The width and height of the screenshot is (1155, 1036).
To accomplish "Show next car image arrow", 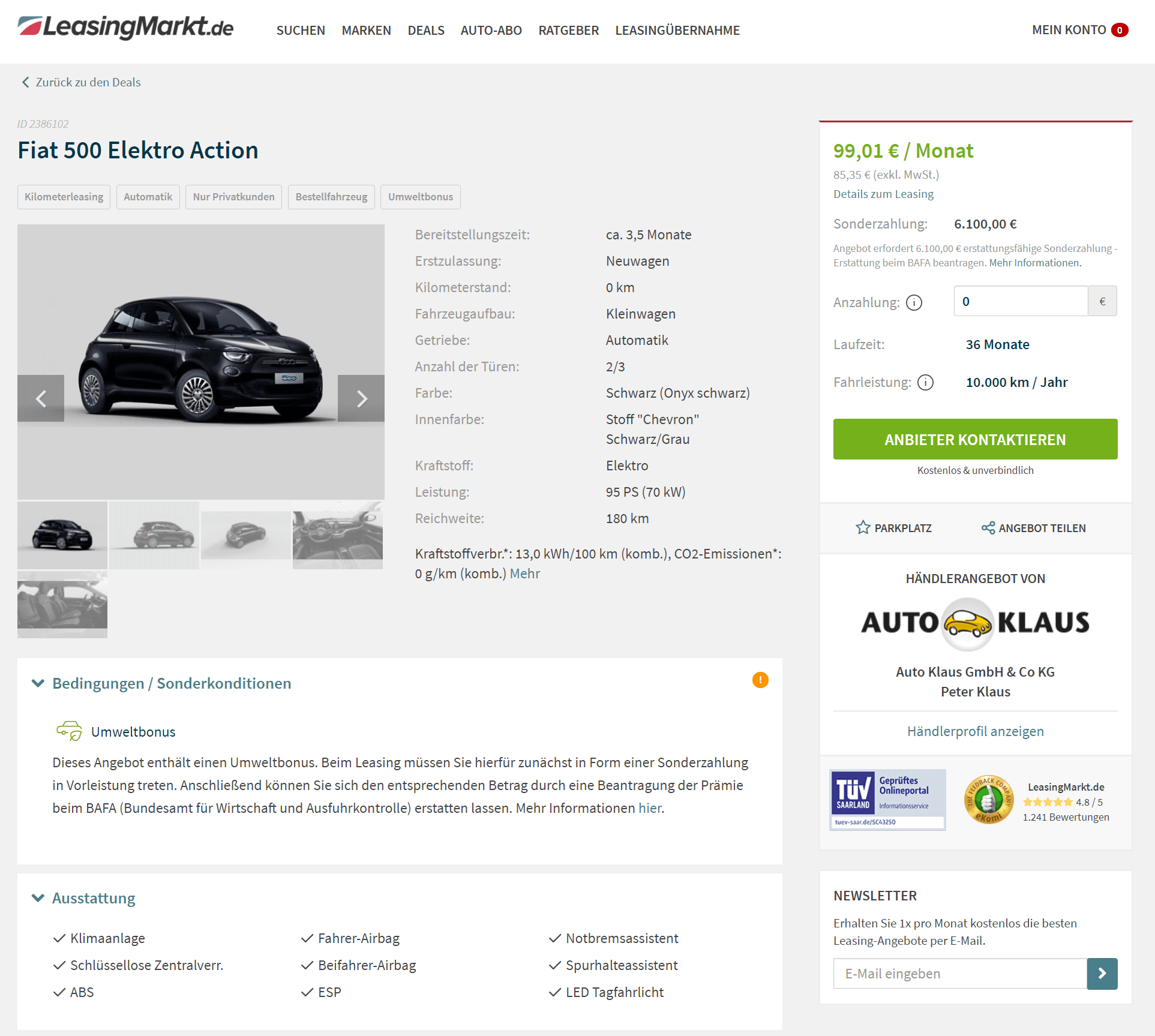I will tap(361, 398).
